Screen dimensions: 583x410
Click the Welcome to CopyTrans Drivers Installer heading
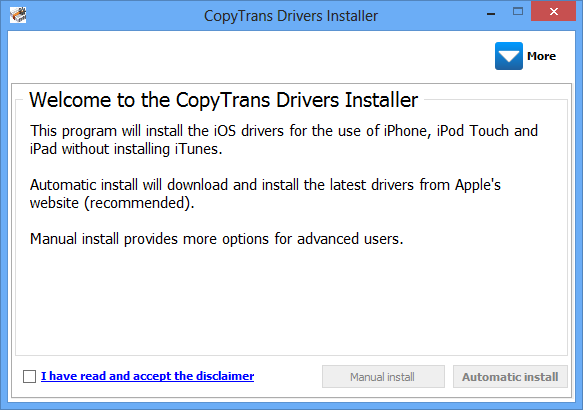(223, 100)
